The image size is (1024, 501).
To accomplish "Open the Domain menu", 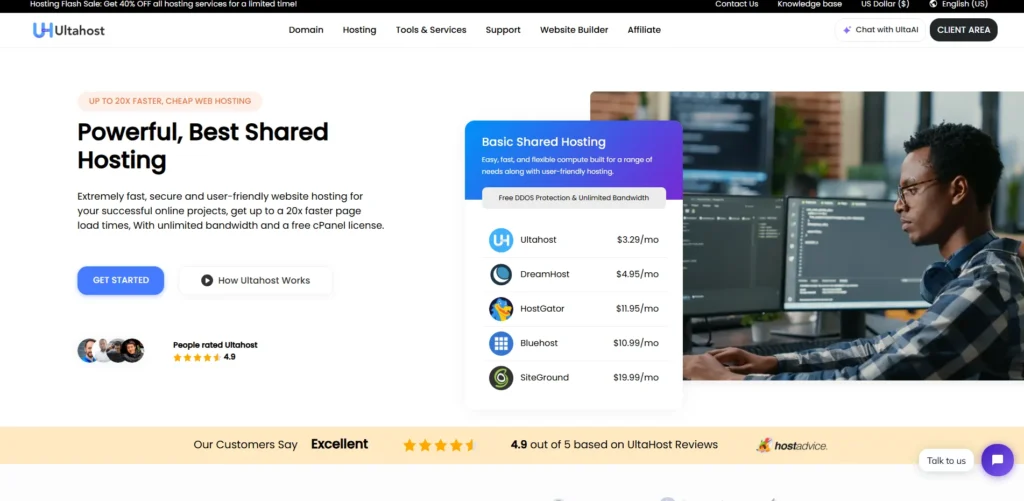I will click(x=306, y=30).
